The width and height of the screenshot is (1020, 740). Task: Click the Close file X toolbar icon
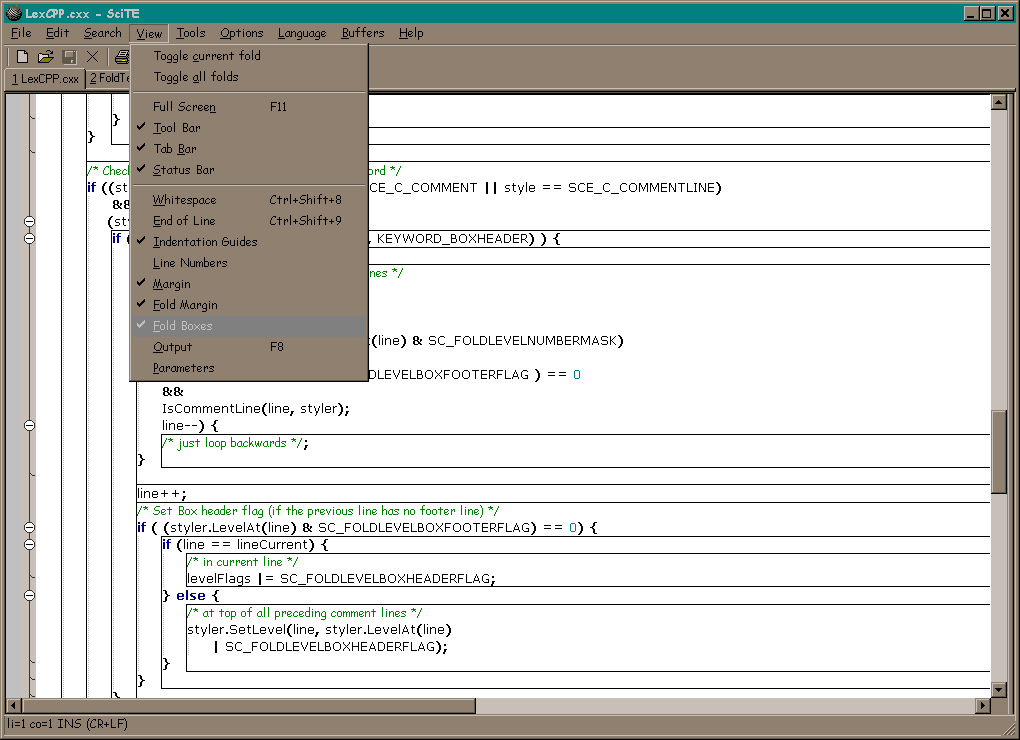click(93, 57)
